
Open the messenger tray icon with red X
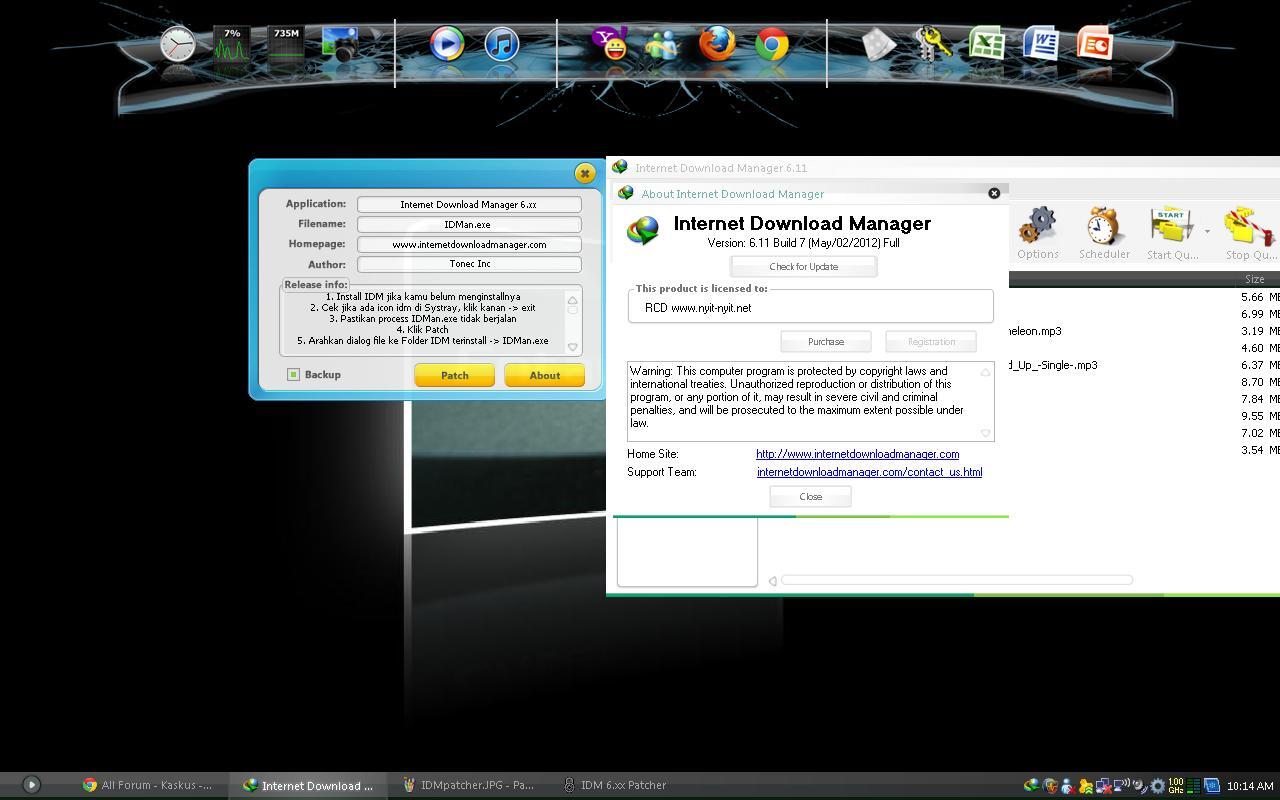coord(1068,786)
